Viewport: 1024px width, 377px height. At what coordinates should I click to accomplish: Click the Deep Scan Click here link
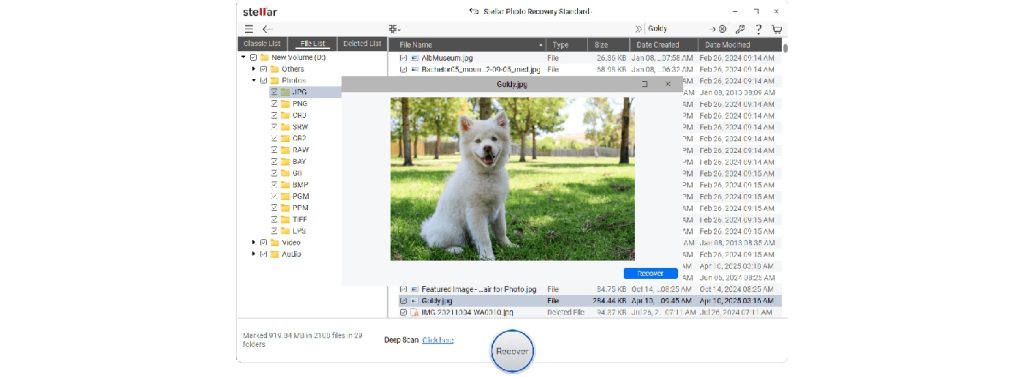click(438, 340)
